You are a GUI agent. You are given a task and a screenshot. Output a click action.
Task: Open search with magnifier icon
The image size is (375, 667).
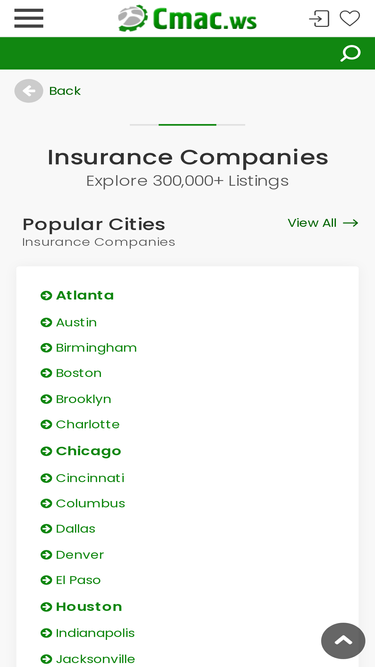pyautogui.click(x=351, y=54)
